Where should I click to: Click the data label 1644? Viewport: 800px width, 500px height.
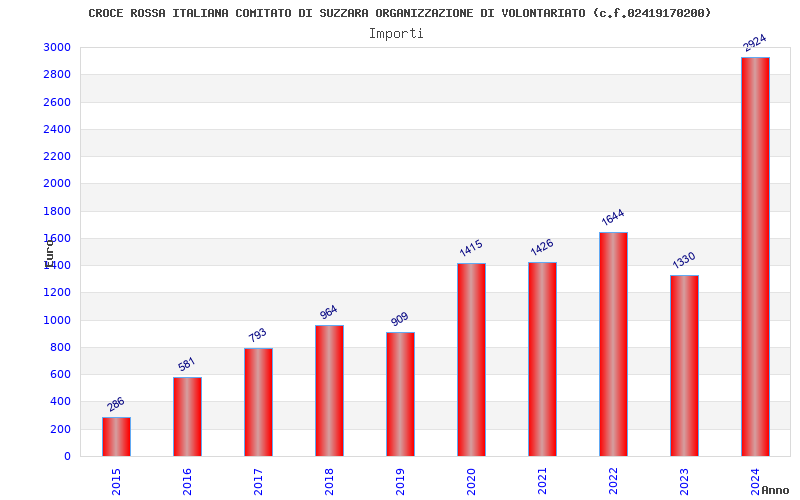[612, 217]
